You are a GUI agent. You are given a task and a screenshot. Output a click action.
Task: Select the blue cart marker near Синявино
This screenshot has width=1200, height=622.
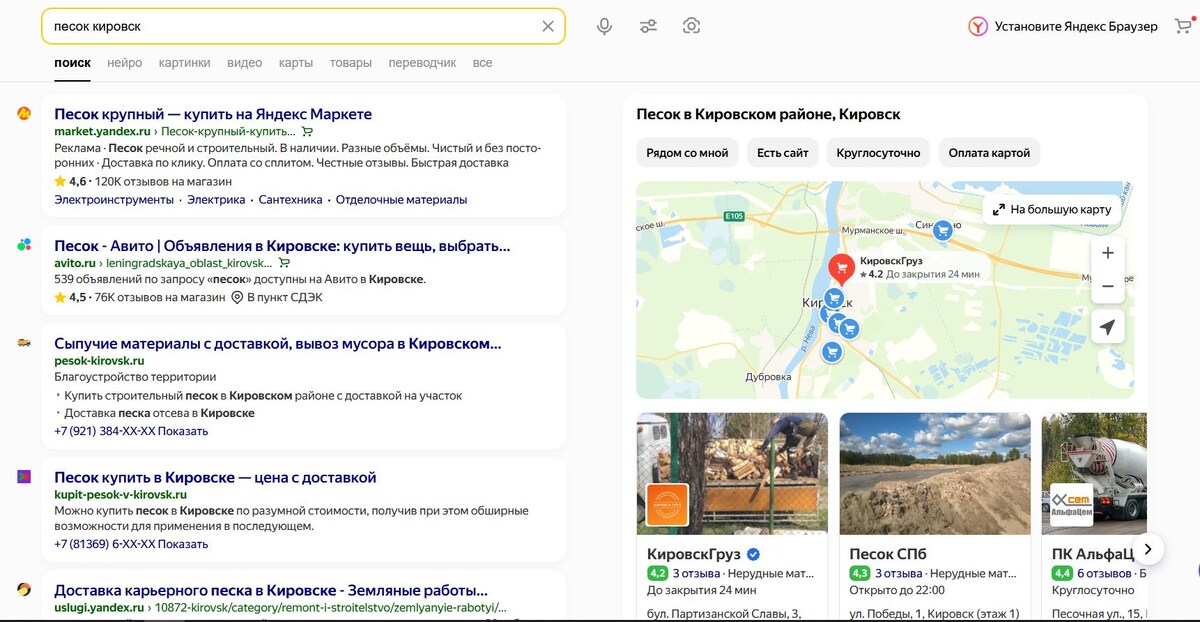(x=942, y=231)
